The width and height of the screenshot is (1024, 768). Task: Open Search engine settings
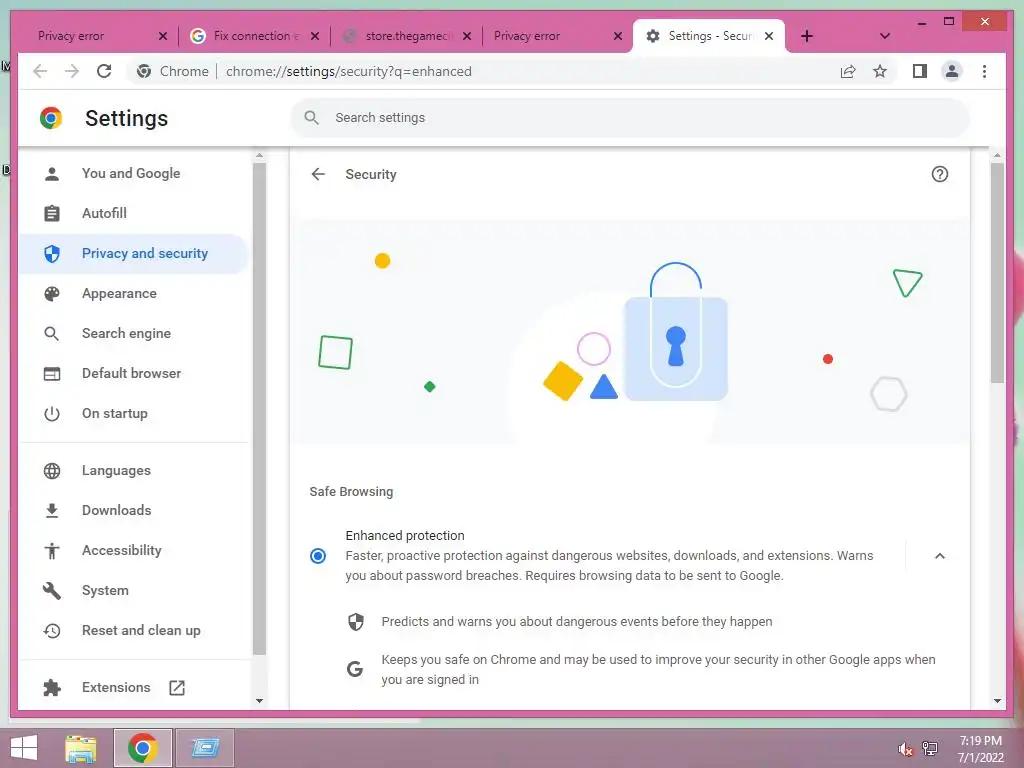(134, 334)
